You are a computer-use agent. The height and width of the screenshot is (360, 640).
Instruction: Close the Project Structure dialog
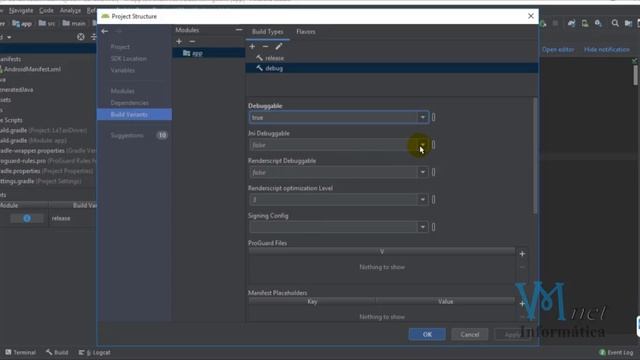coord(531,16)
